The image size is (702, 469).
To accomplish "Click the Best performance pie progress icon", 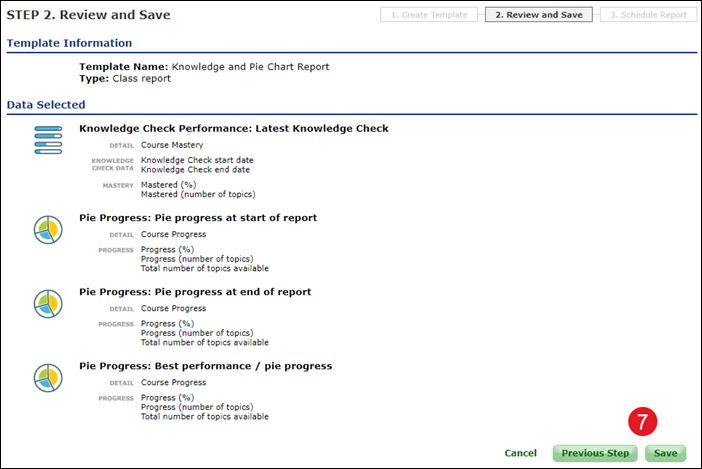I will tap(48, 378).
